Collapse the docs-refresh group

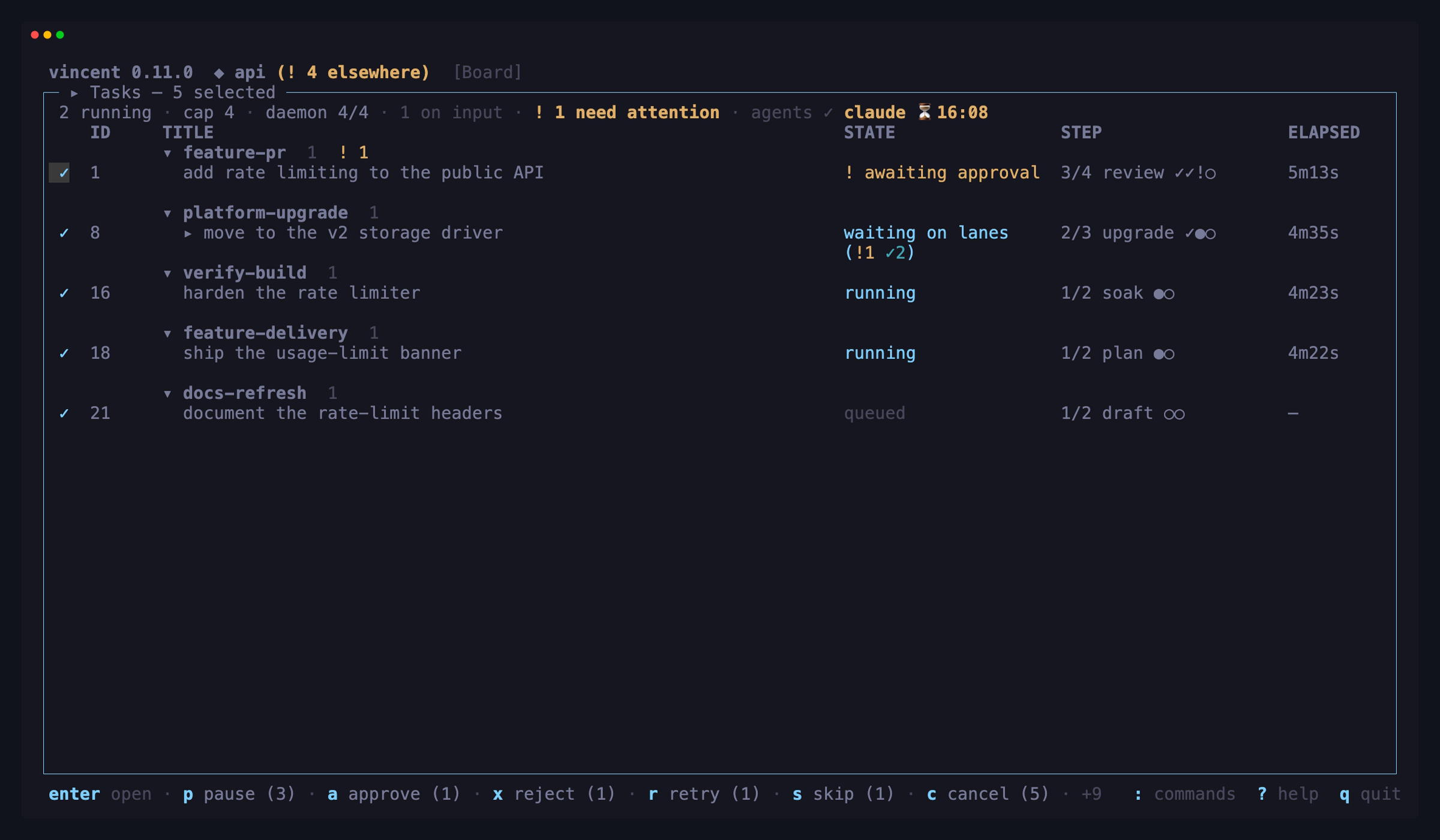pos(167,394)
